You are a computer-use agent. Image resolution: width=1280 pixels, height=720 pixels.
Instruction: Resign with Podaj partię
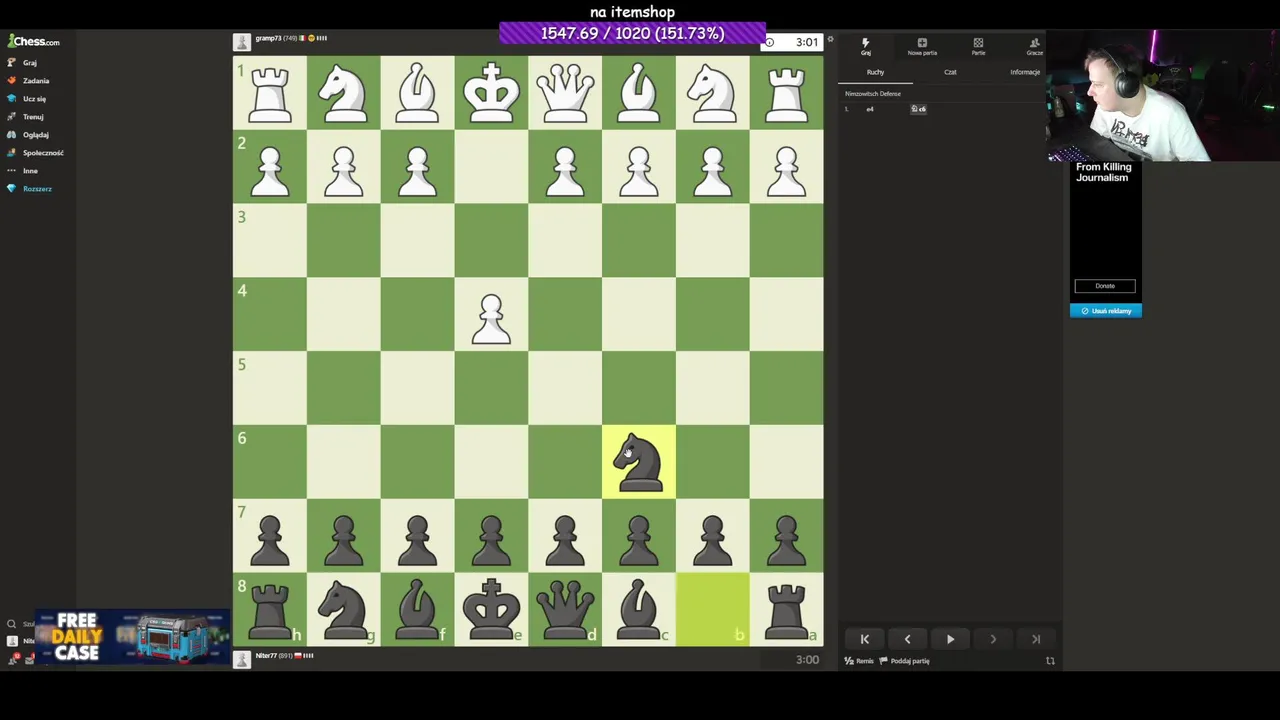[x=905, y=661]
